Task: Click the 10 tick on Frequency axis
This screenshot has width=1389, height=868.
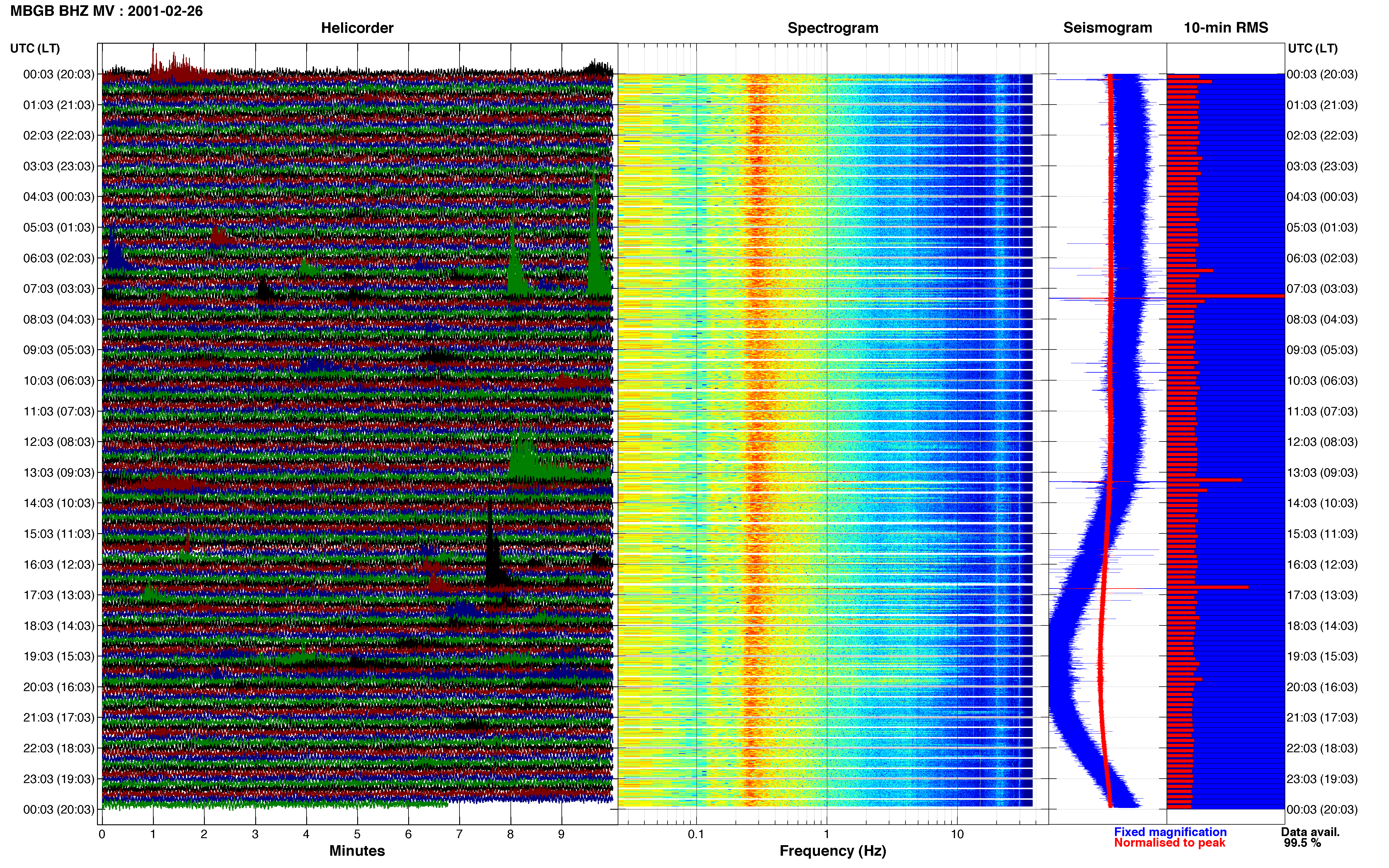Action: click(957, 835)
